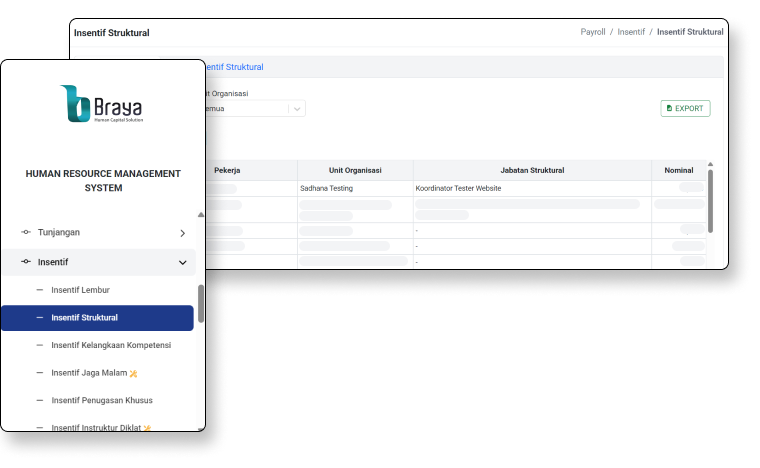The image size is (760, 468).
Task: Expand the Tunjangan menu chevron
Action: click(182, 233)
